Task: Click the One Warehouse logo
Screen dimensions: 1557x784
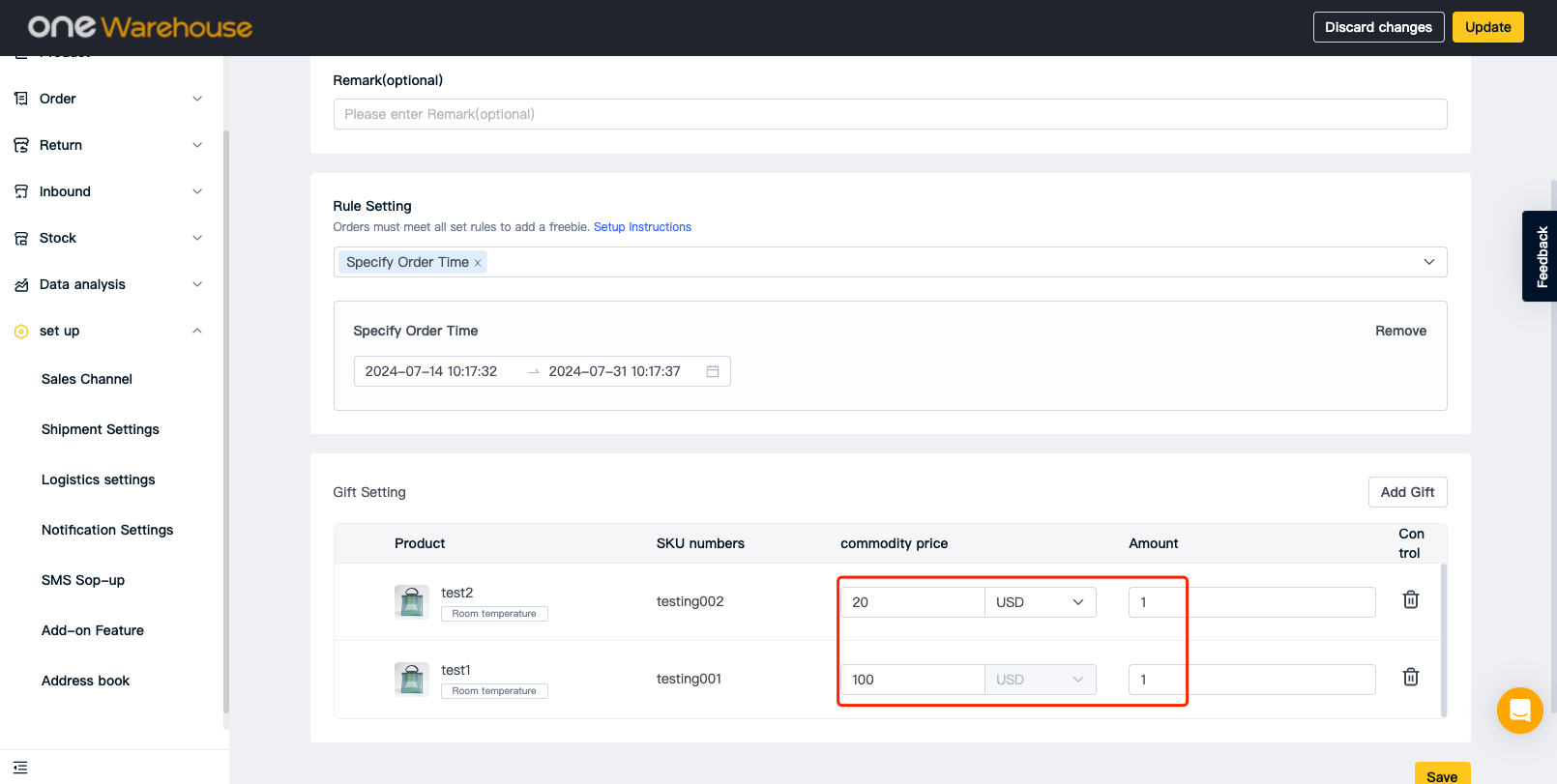Action: tap(140, 27)
